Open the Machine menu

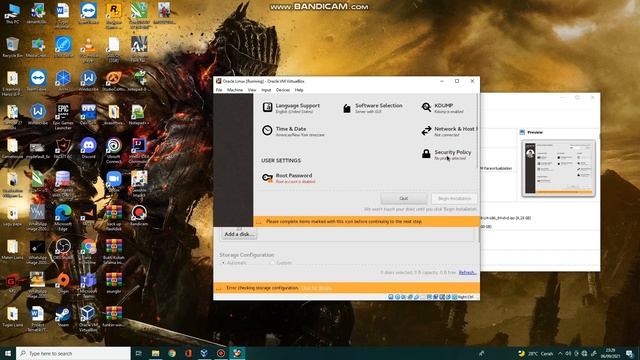(x=235, y=90)
